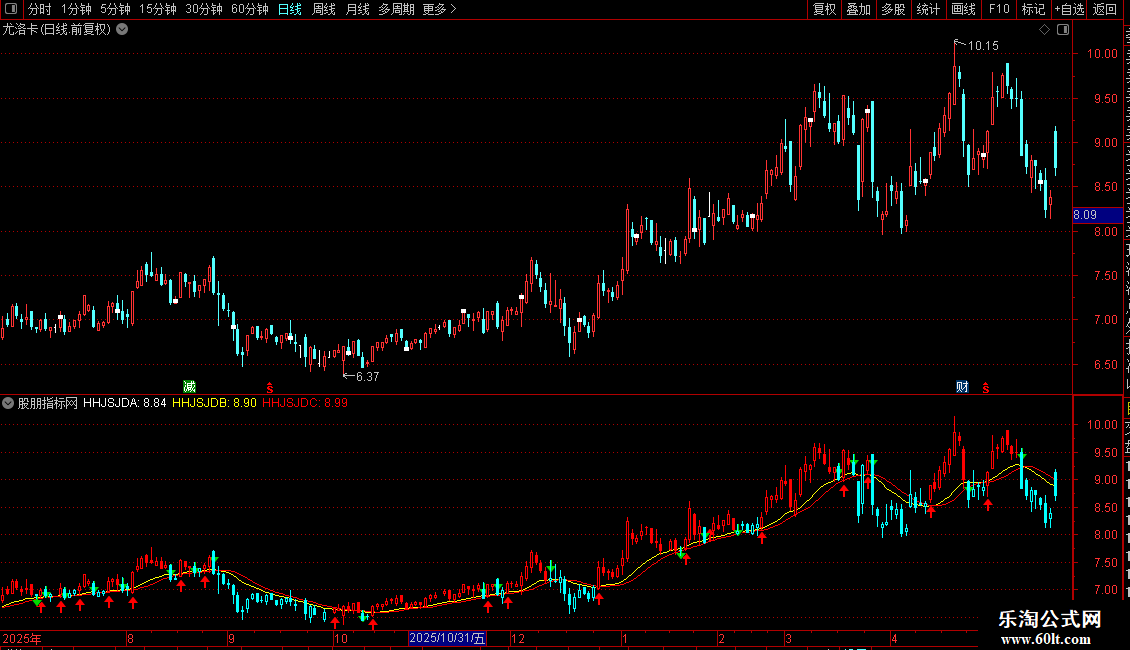Click the 6.37 low price label
Screen dimensions: 1130x650
coord(368,377)
